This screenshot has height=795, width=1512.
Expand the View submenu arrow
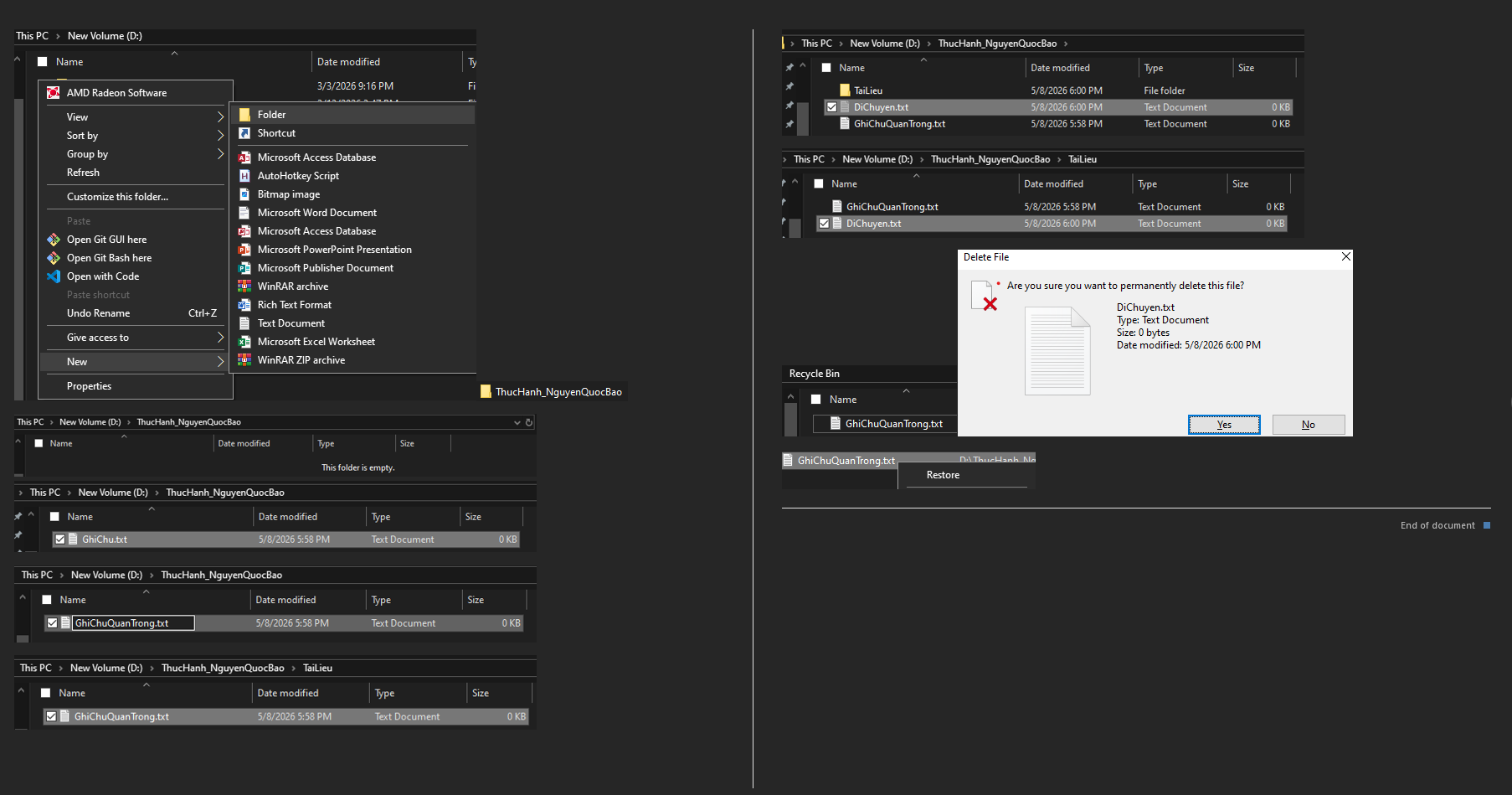(220, 117)
